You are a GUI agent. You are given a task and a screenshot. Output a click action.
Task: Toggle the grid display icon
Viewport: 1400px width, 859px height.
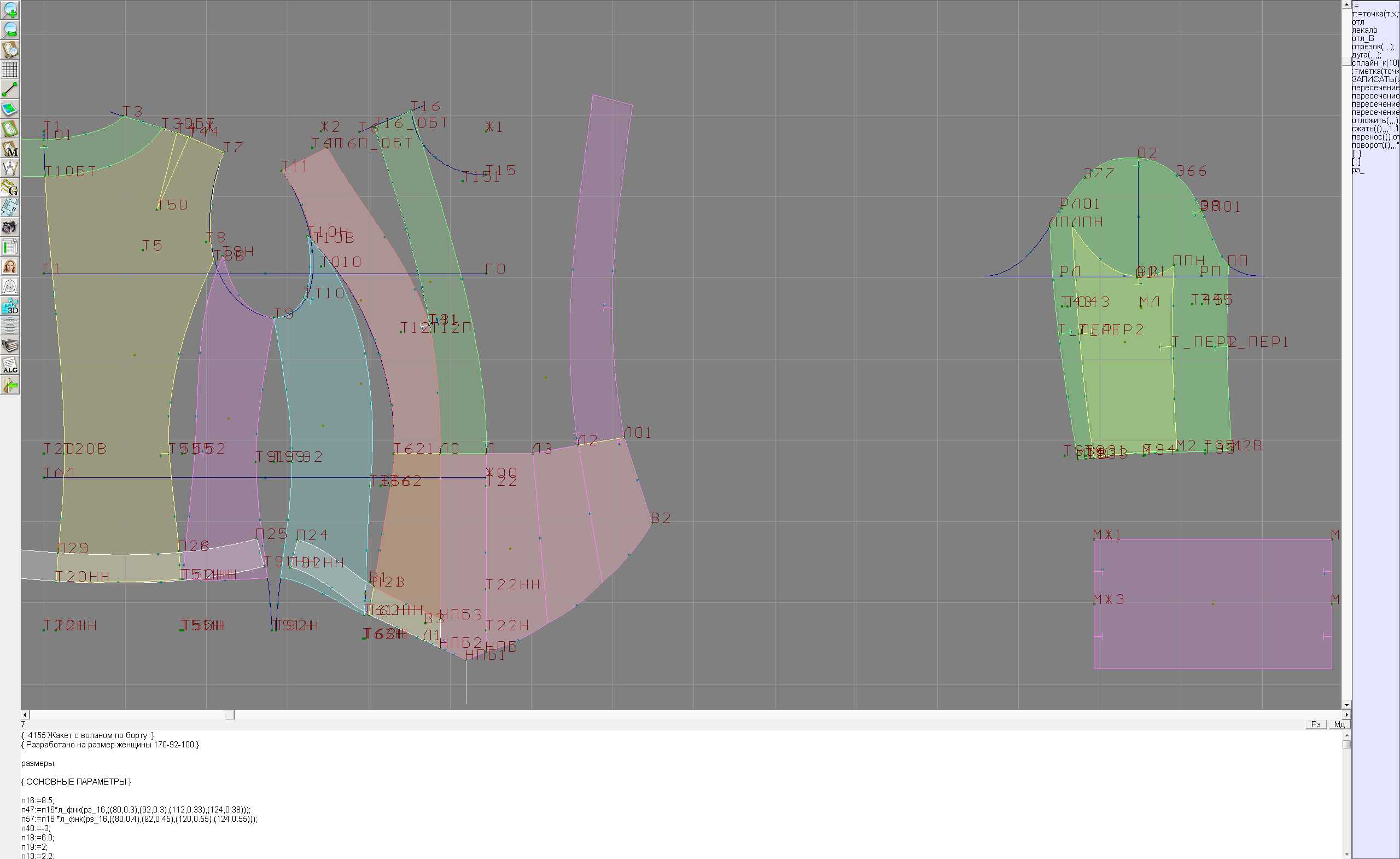[x=10, y=69]
